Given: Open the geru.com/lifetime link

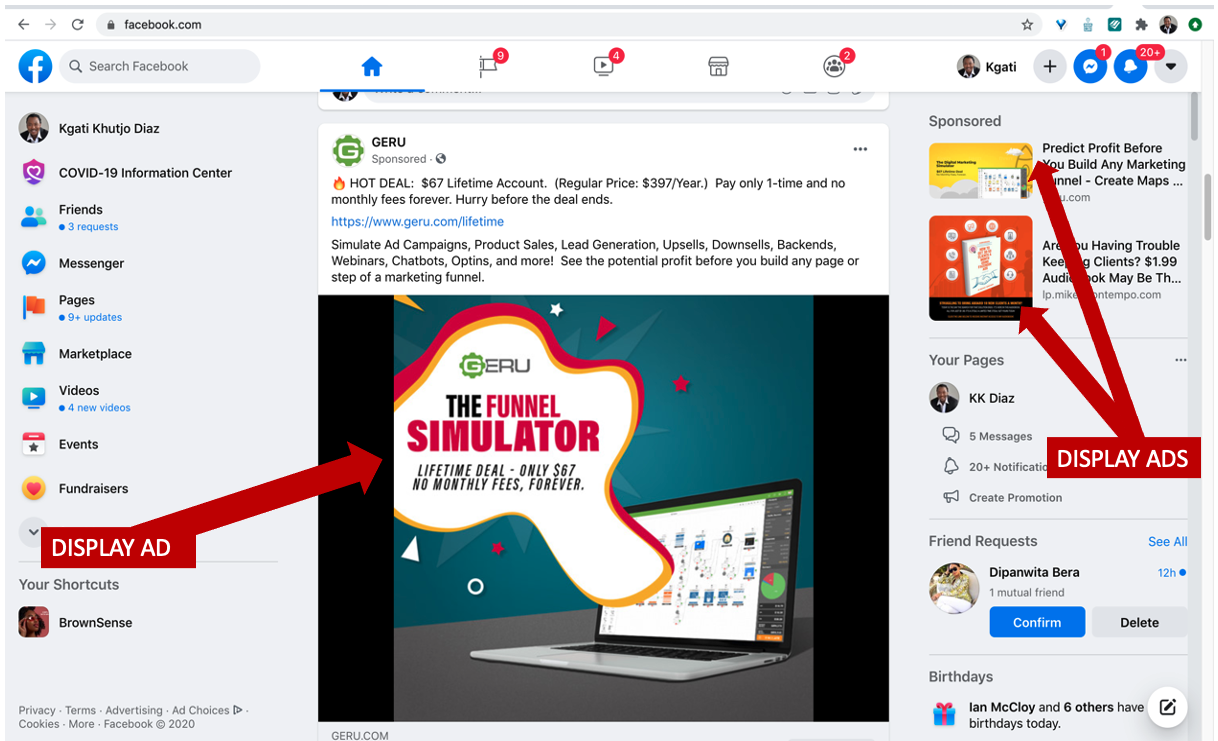Looking at the screenshot, I should 417,221.
